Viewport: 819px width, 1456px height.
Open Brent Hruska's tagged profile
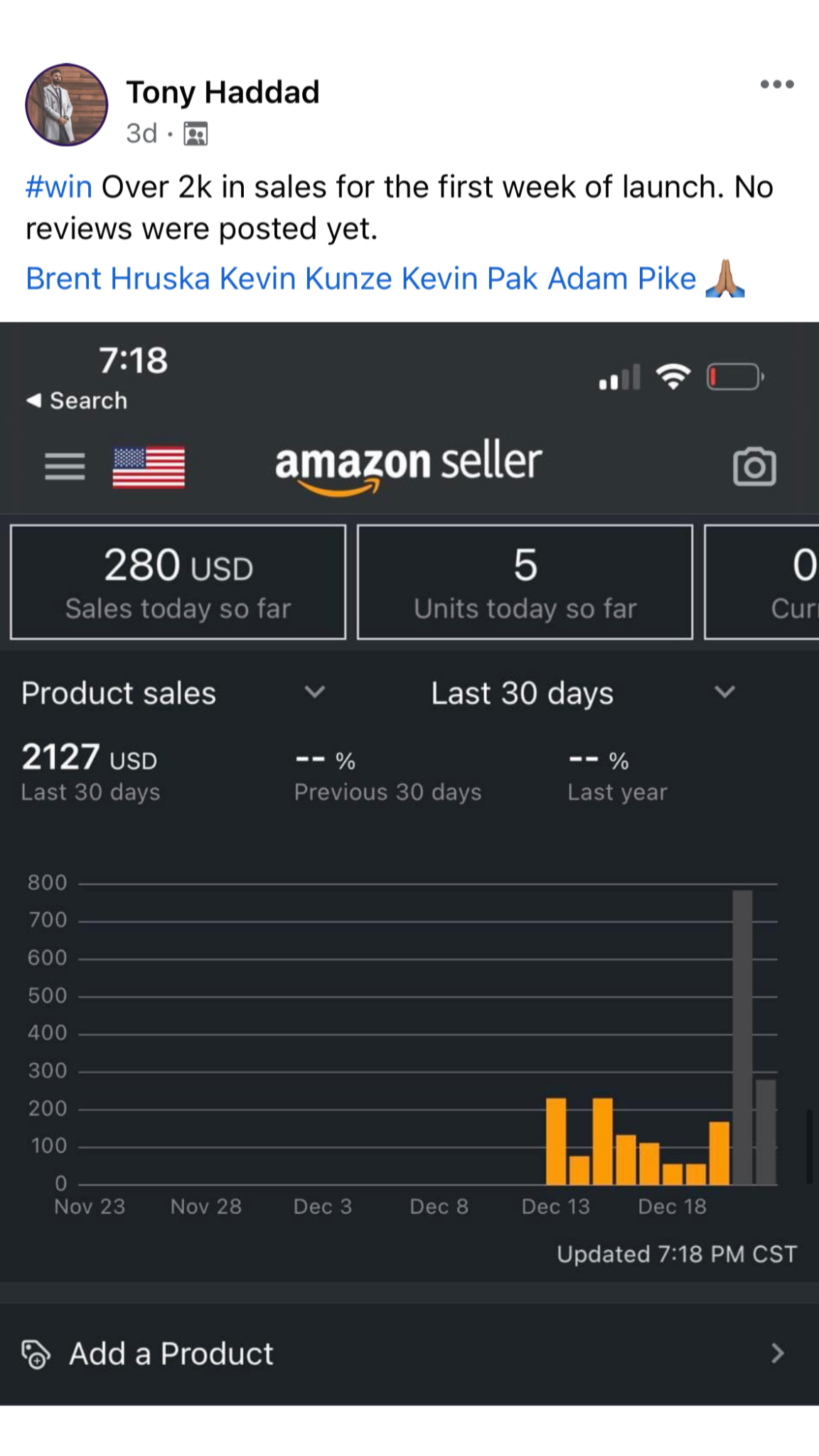[118, 279]
